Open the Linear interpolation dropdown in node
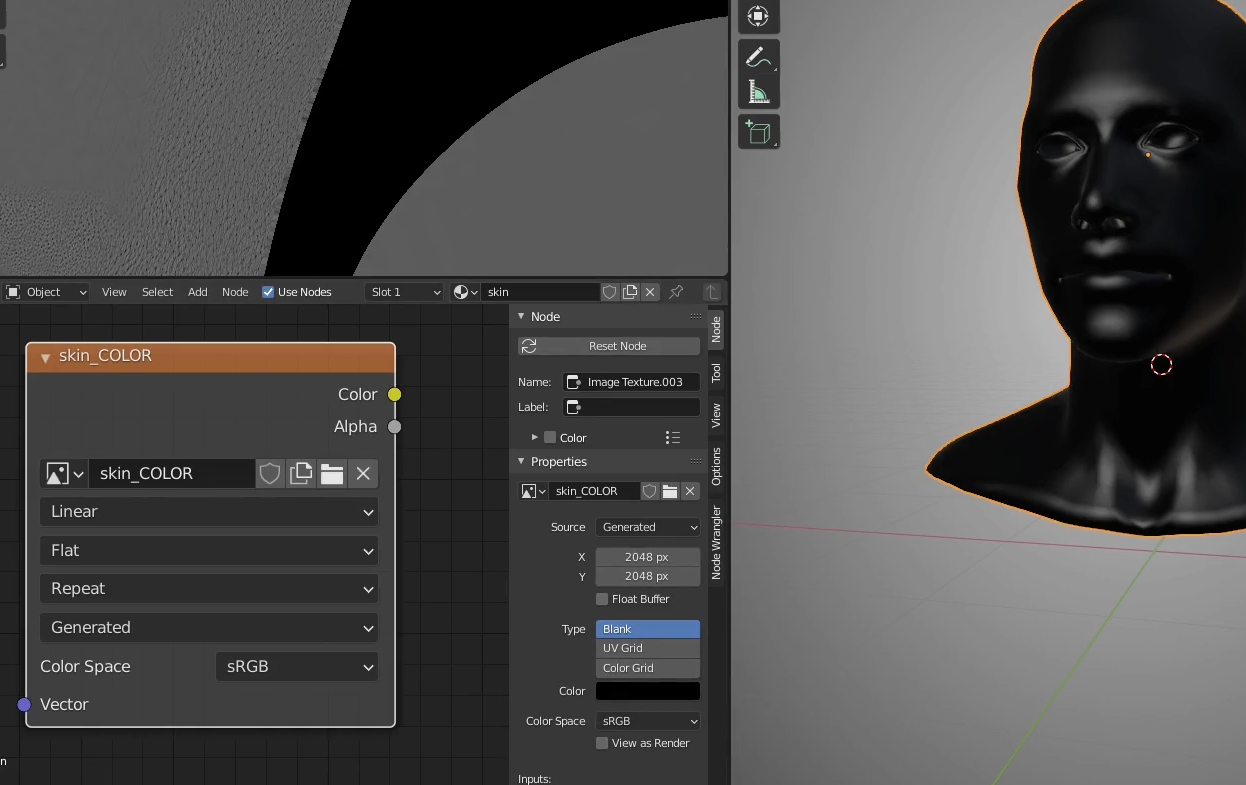The height and width of the screenshot is (785, 1246). [x=209, y=512]
